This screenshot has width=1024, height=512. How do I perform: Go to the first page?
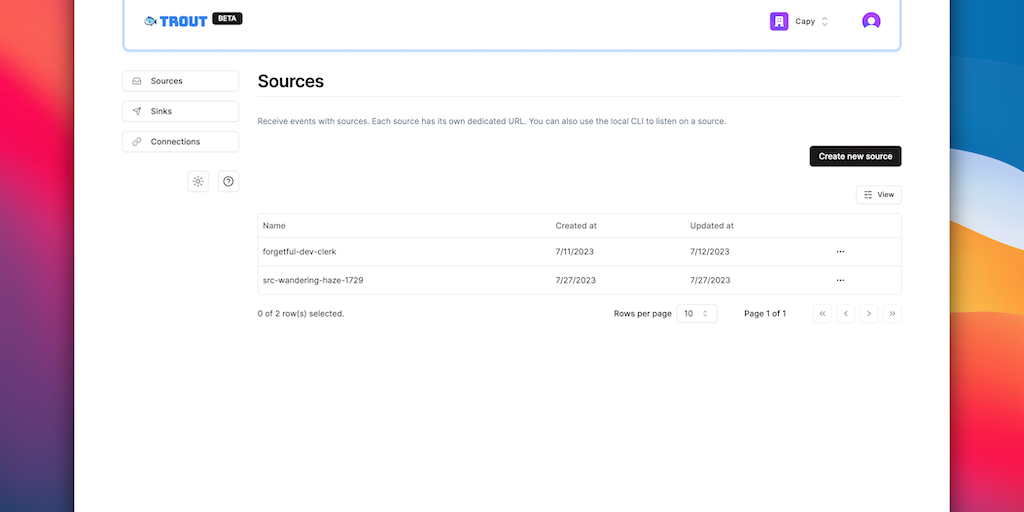[823, 314]
